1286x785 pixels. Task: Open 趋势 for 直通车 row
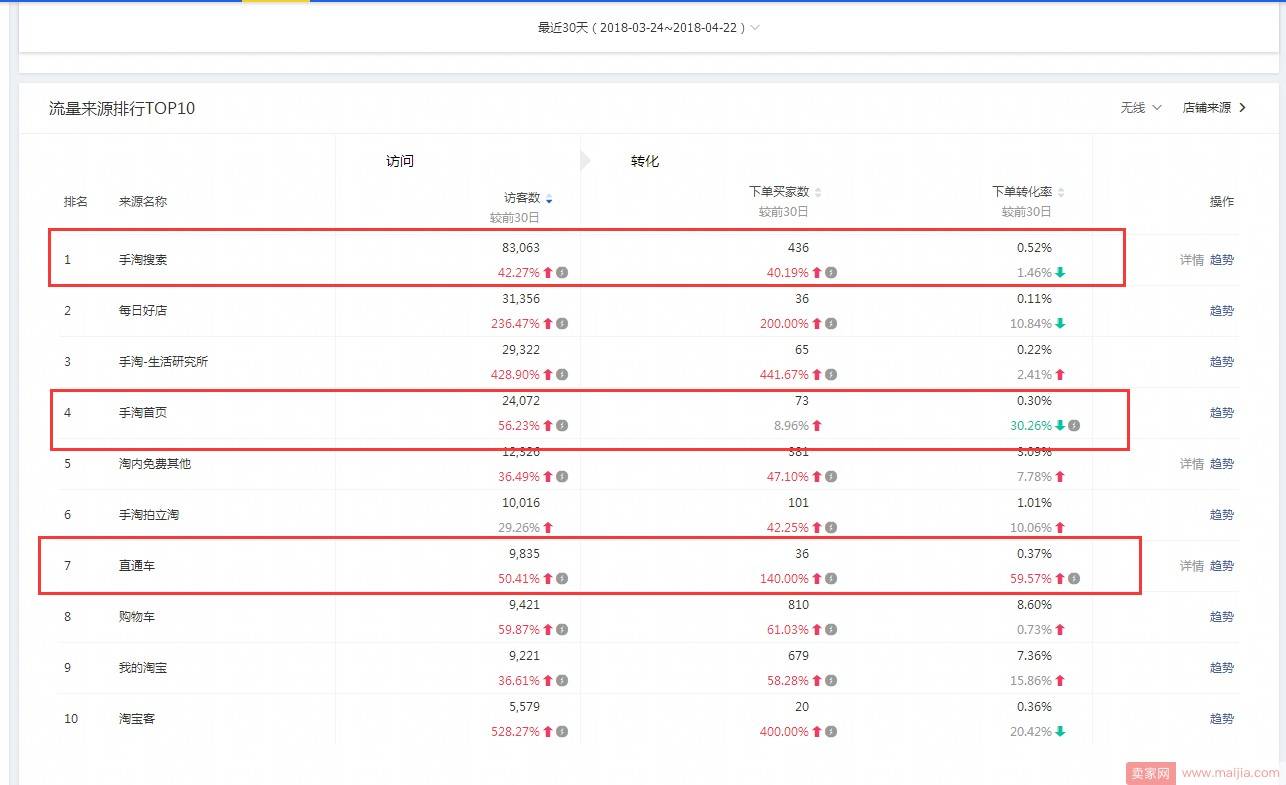click(1222, 566)
